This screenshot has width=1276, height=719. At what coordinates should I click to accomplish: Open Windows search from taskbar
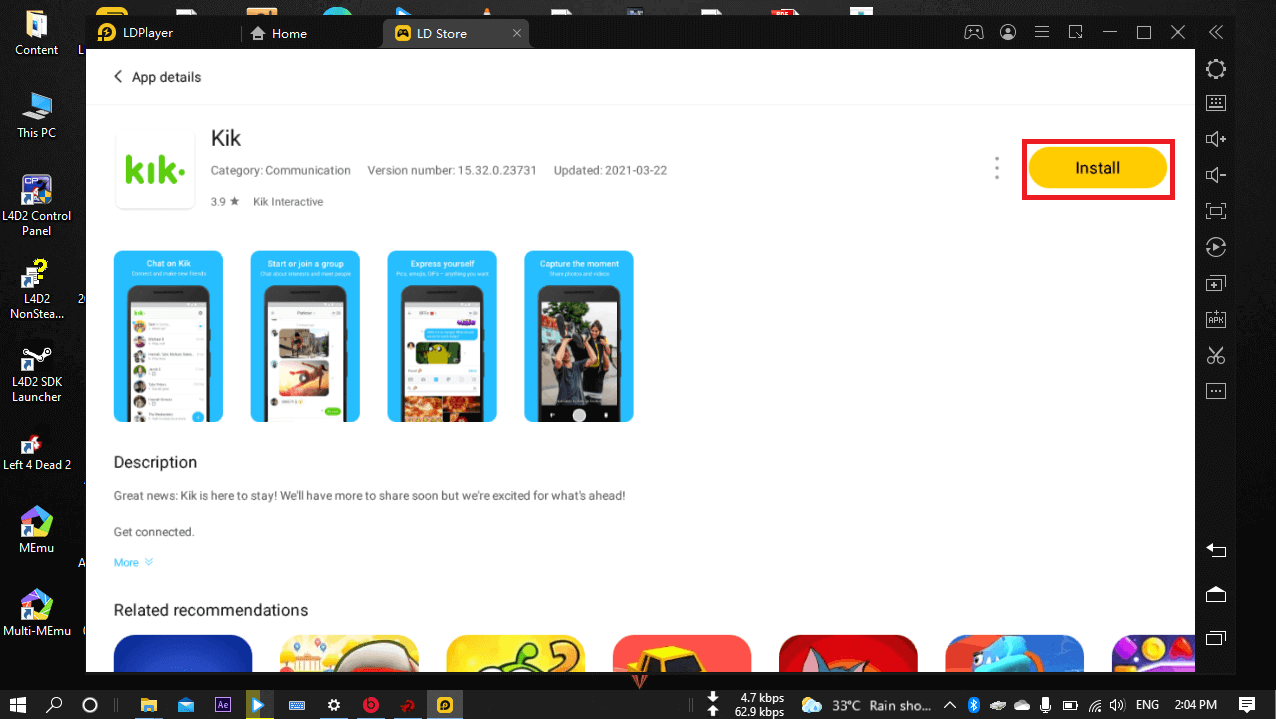coord(55,704)
